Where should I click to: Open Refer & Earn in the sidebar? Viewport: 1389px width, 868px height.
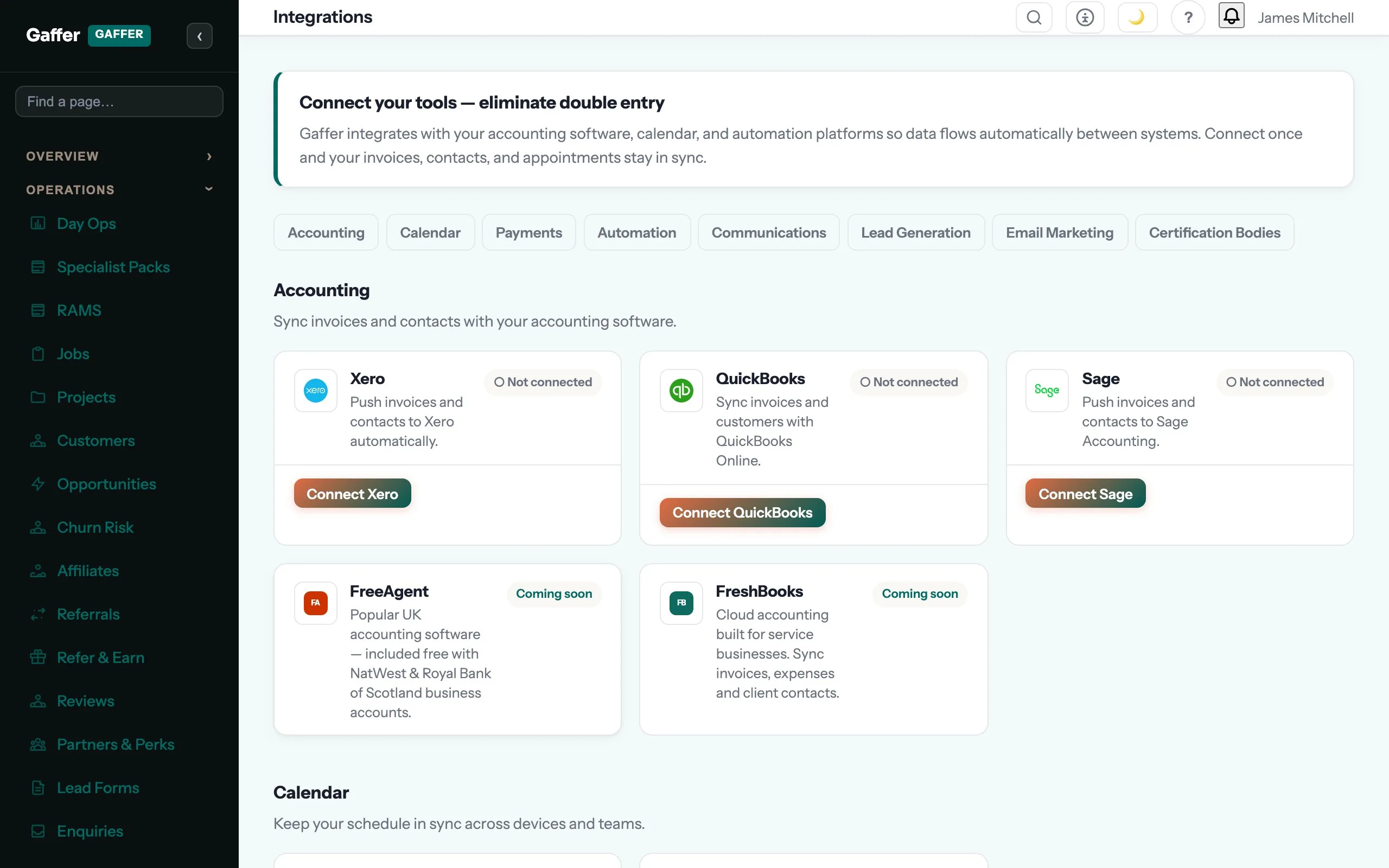[119, 658]
